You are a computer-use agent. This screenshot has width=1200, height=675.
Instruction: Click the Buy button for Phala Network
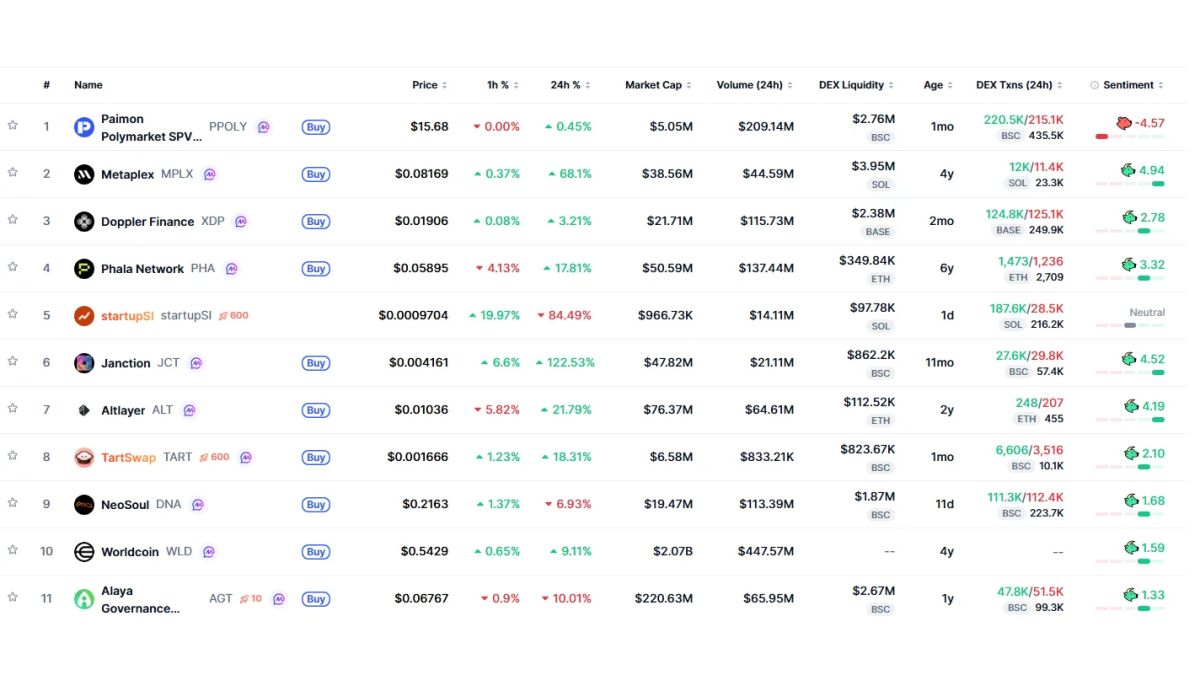point(316,269)
